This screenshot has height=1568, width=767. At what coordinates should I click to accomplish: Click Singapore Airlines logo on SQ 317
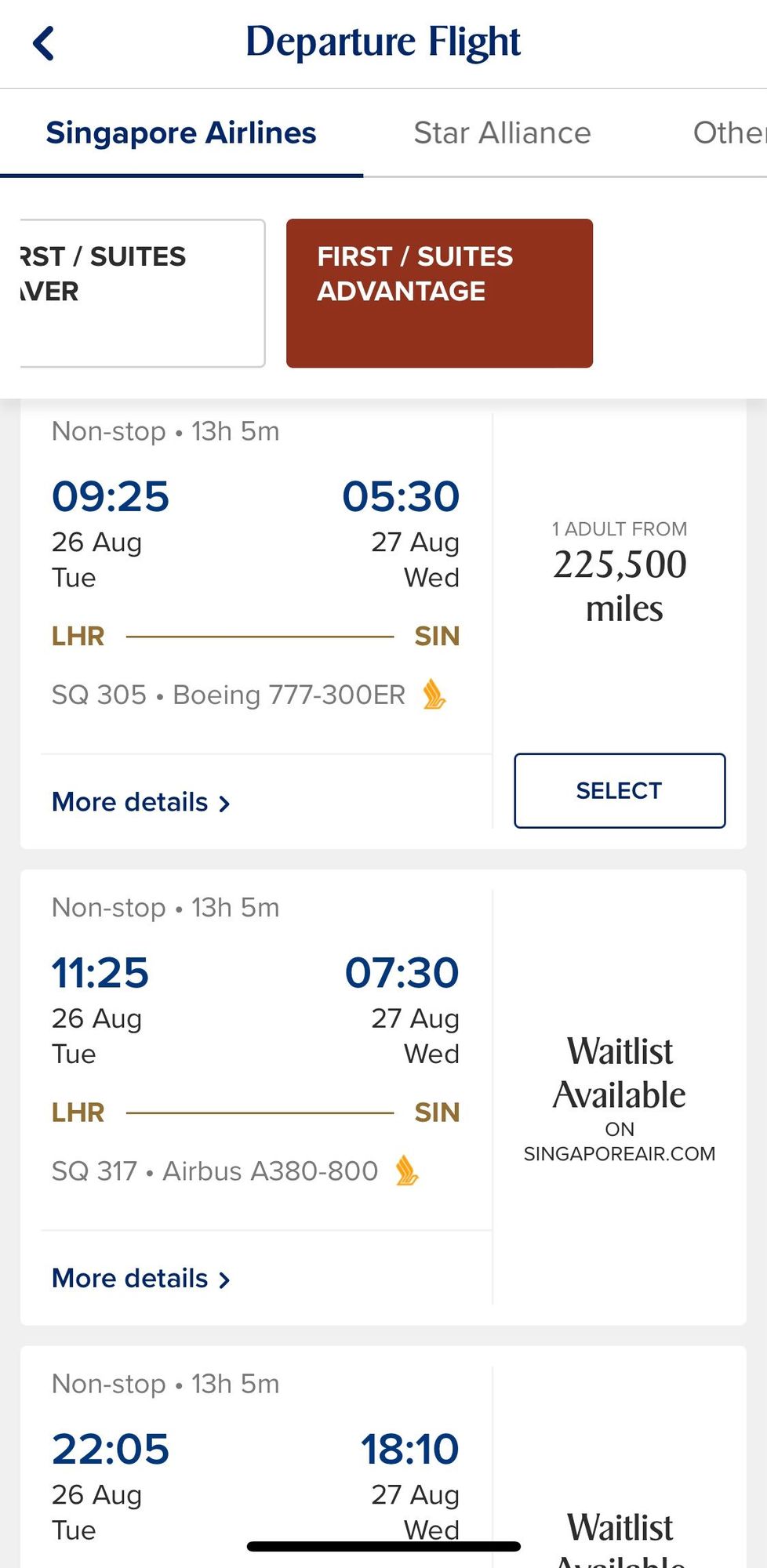(406, 1171)
